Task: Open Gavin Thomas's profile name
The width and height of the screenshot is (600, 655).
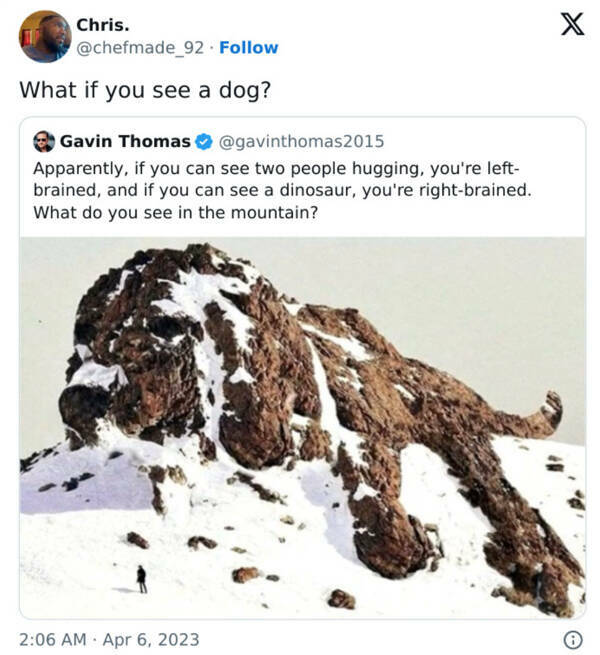Action: click(125, 141)
